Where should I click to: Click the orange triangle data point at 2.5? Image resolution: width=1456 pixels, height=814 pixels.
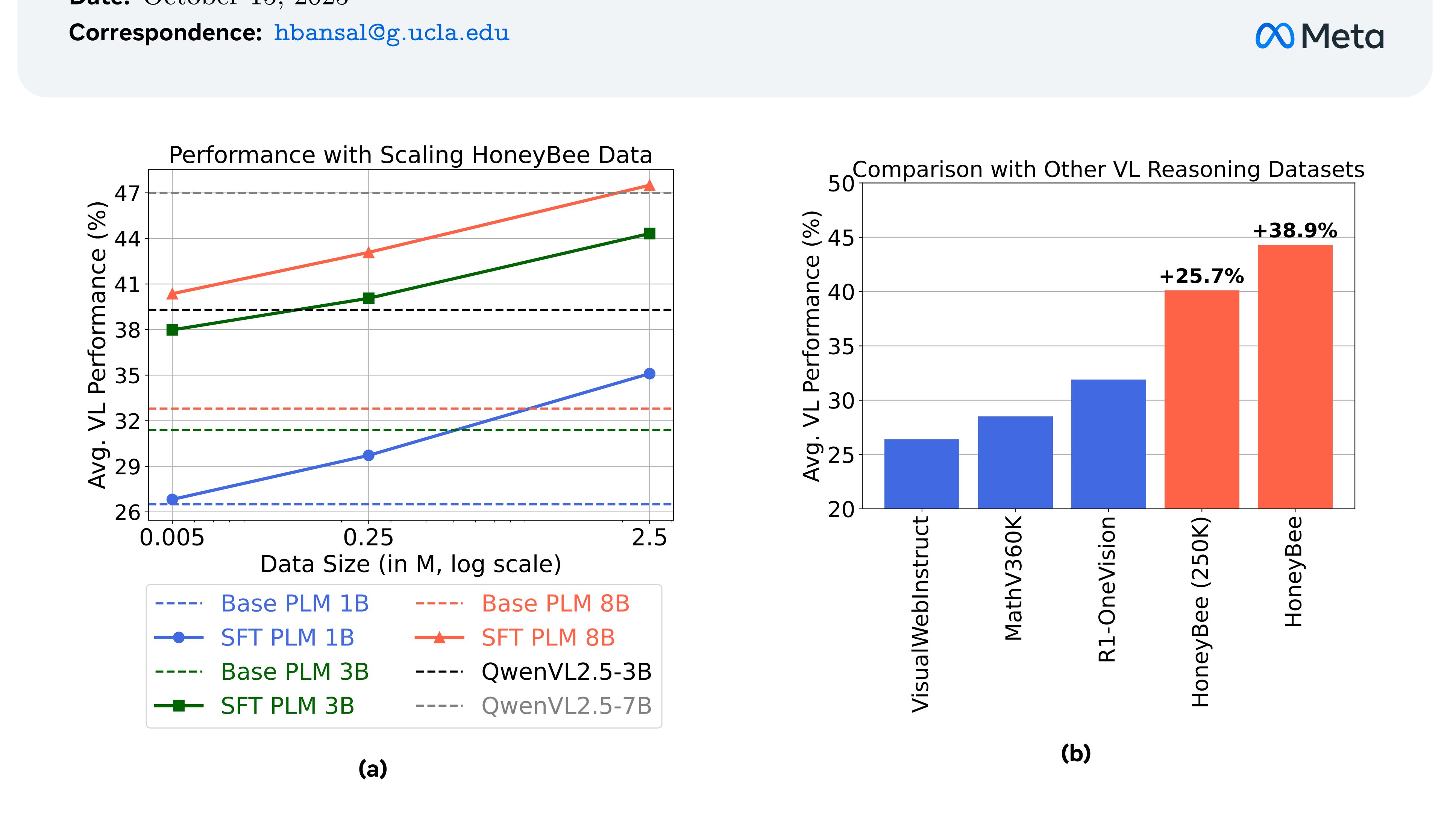click(x=649, y=185)
